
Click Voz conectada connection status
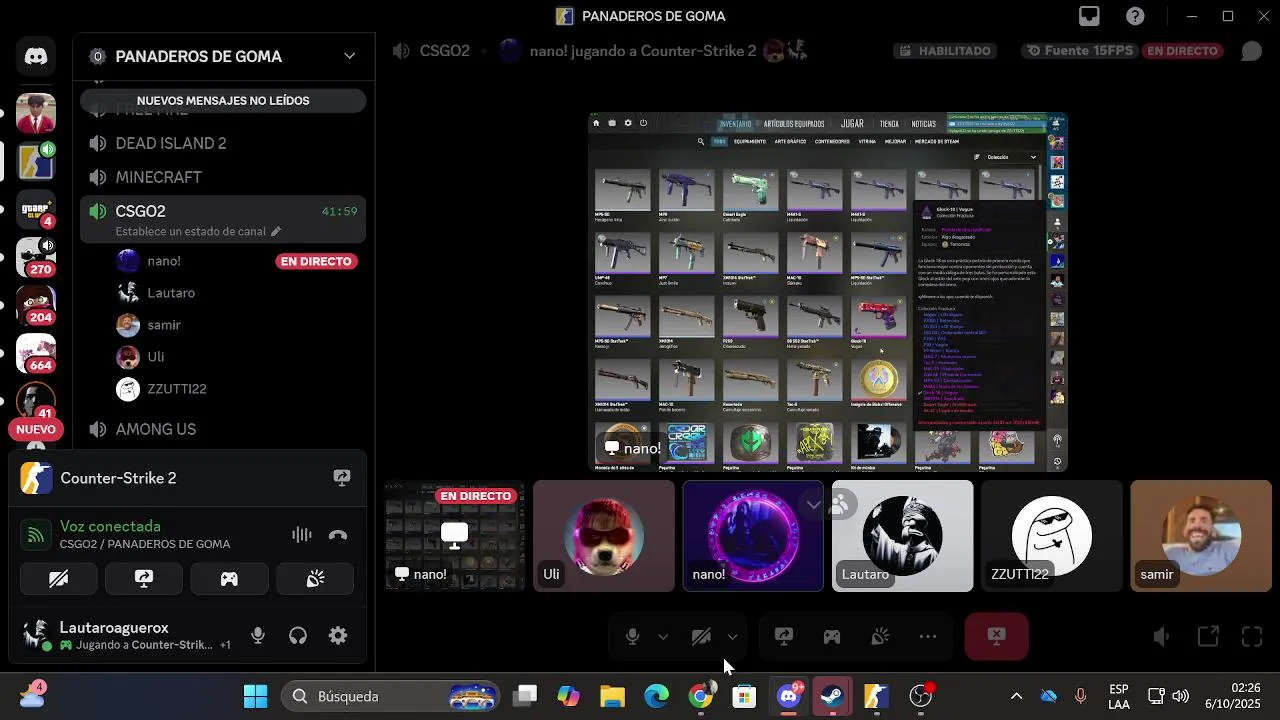[110, 526]
